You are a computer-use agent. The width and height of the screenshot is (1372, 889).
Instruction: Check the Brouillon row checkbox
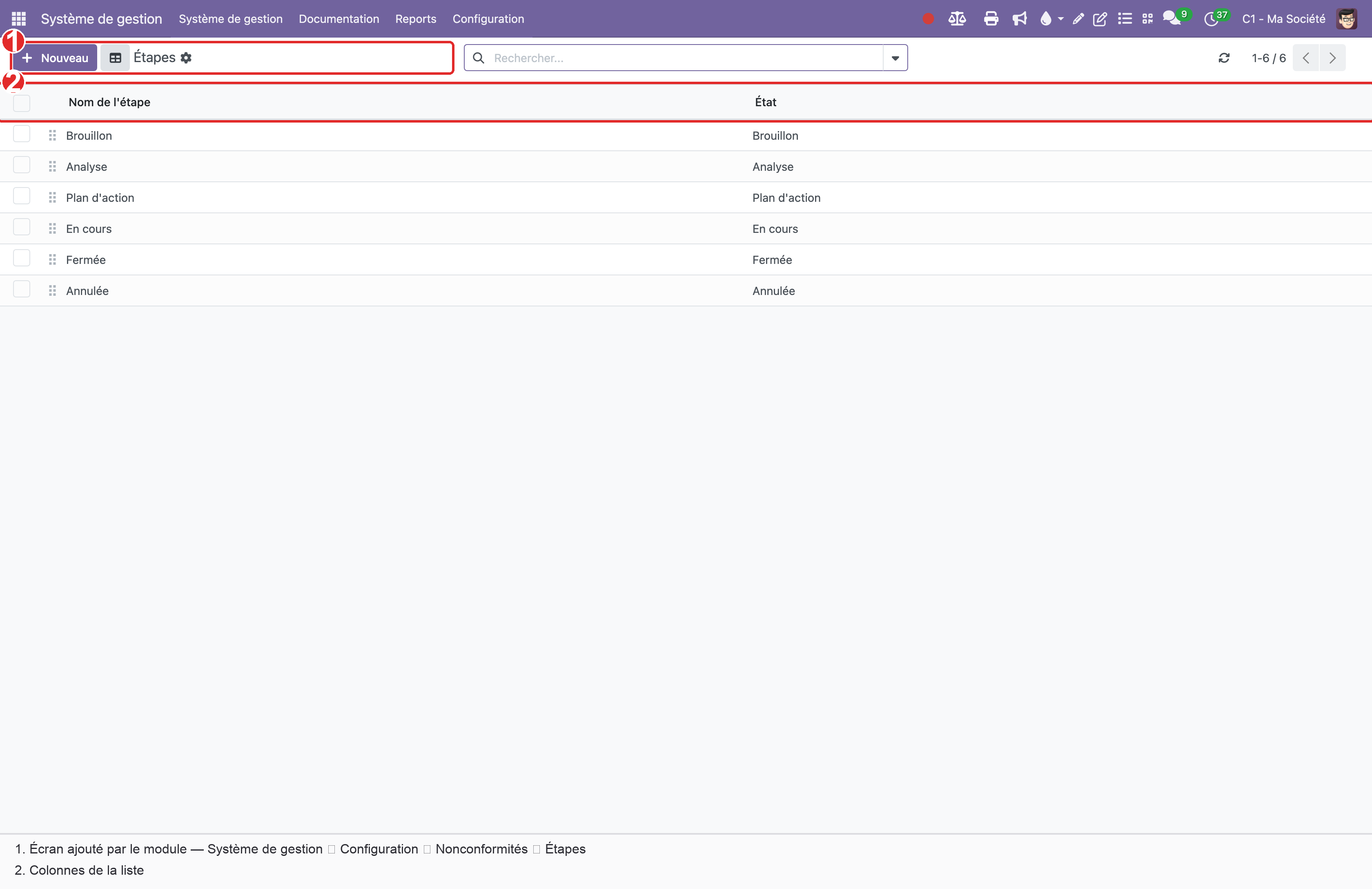21,134
